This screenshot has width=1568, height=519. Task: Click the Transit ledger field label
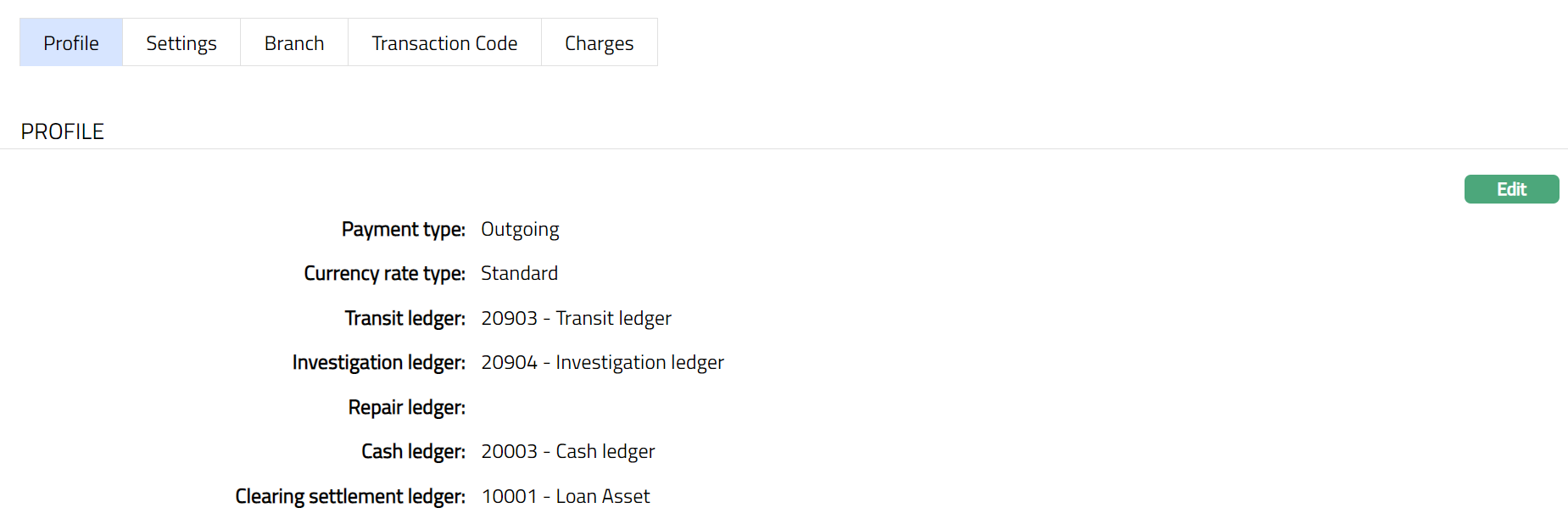click(405, 318)
